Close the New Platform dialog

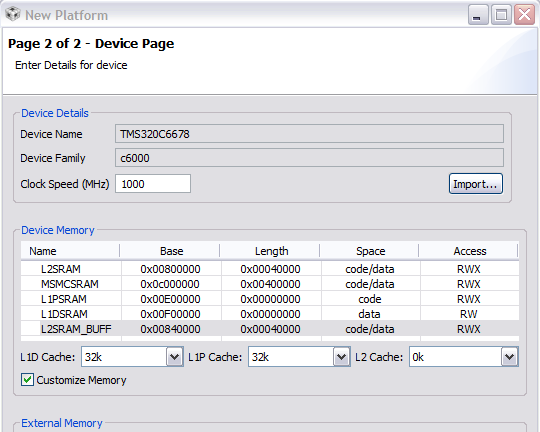[524, 15]
